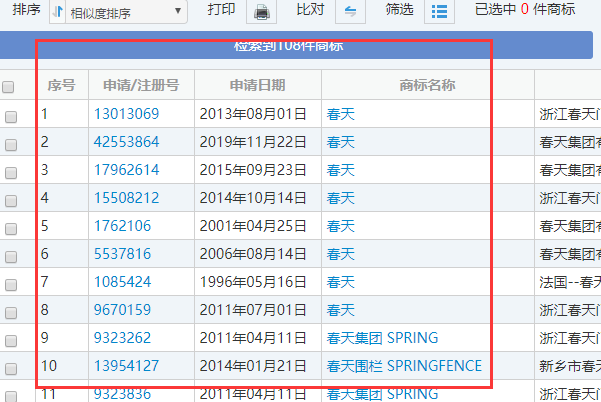Check the box for row 9 (9323262)

pos(11,340)
